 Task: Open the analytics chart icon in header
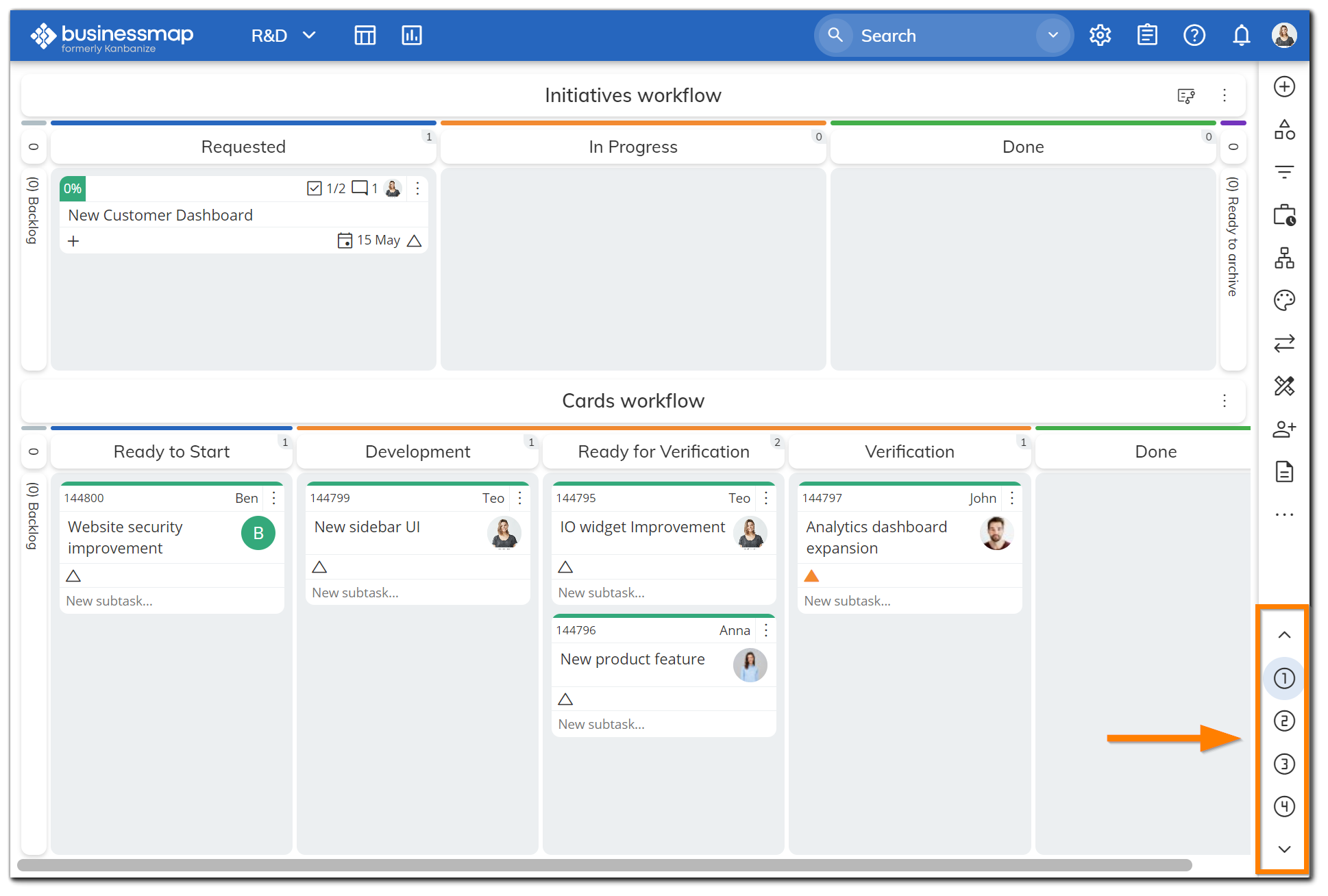point(411,35)
